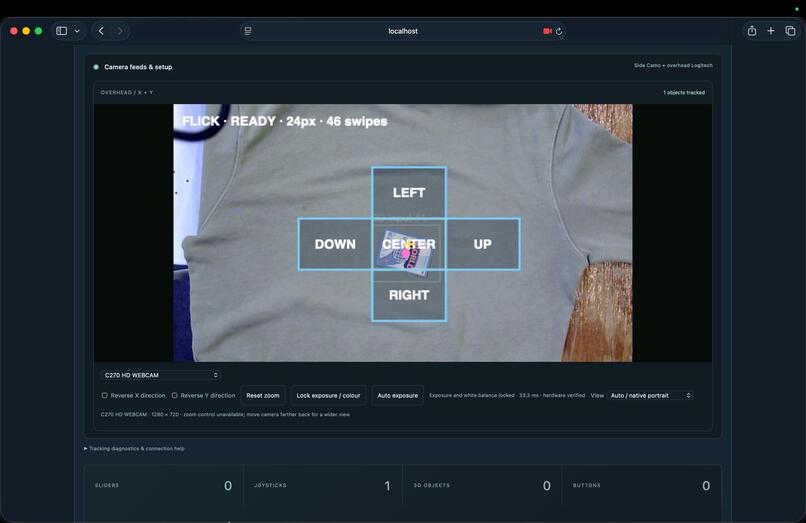Click Lock exposure / colour button
Image resolution: width=806 pixels, height=523 pixels.
[328, 395]
